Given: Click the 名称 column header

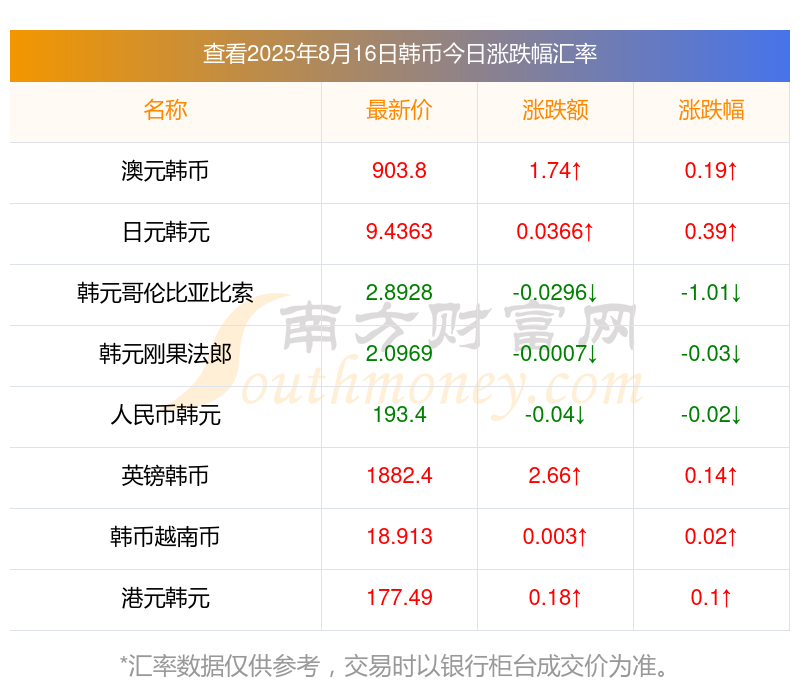Looking at the screenshot, I should click(x=165, y=110).
